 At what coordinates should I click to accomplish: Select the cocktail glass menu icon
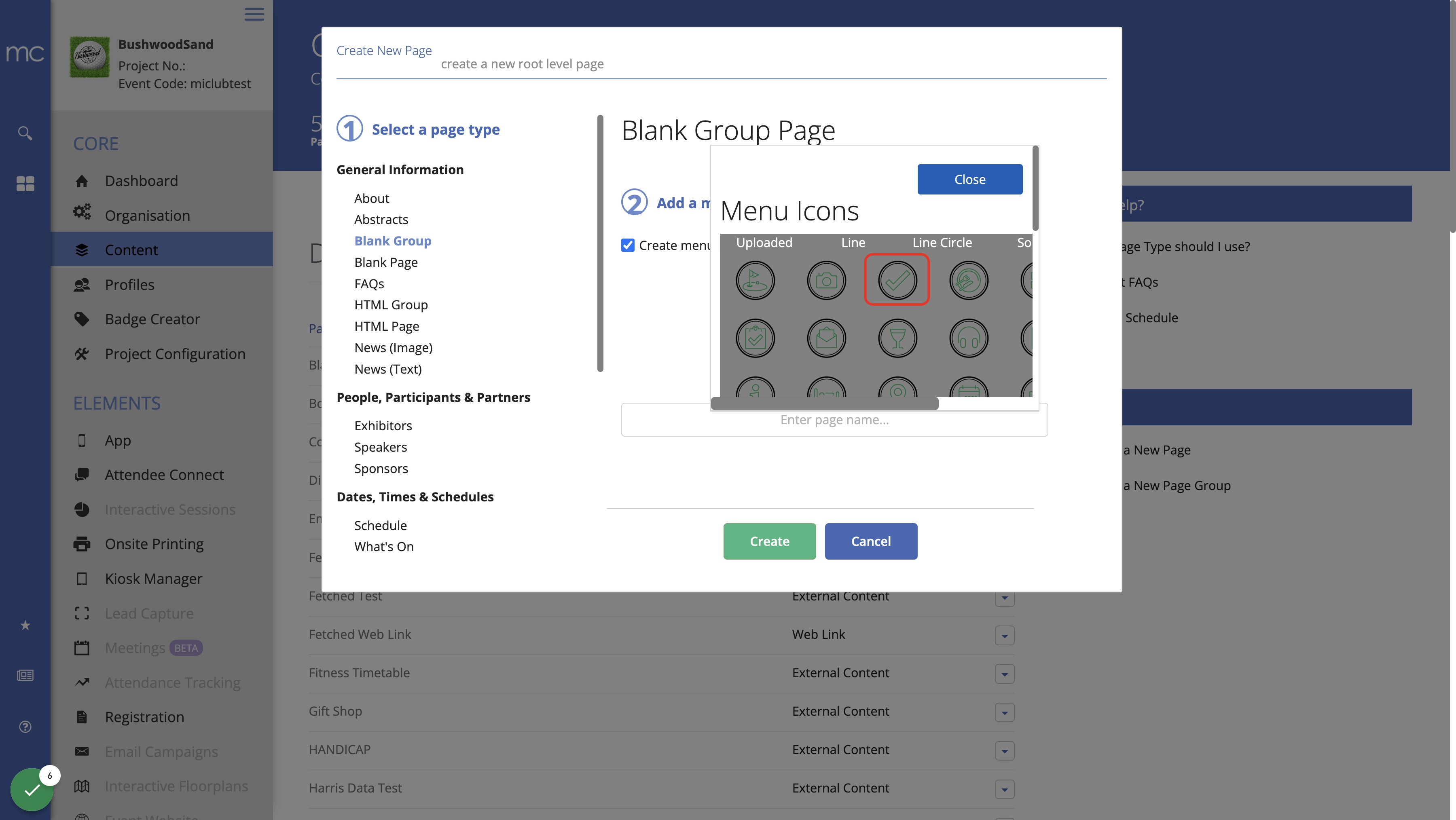tap(897, 338)
